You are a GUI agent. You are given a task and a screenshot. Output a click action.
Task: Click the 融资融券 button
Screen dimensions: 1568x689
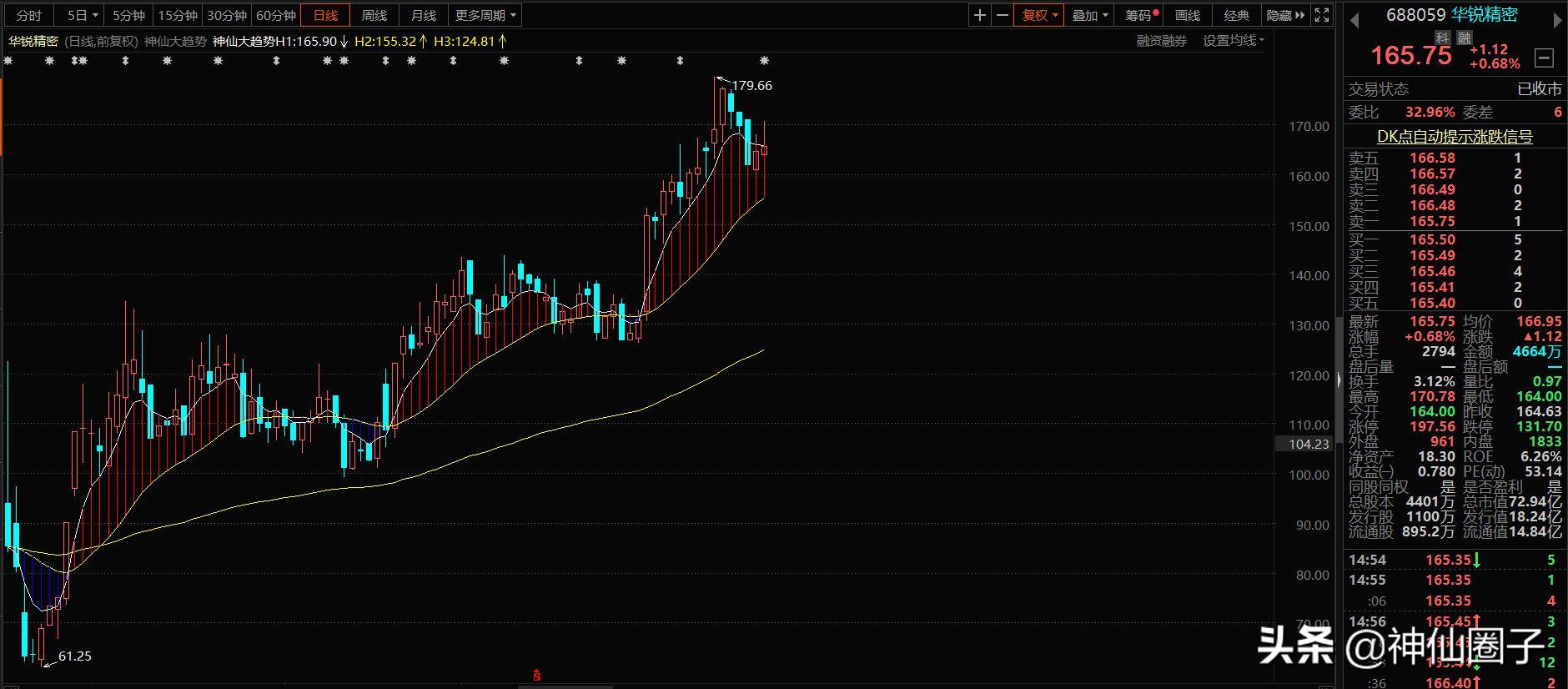(x=1161, y=40)
